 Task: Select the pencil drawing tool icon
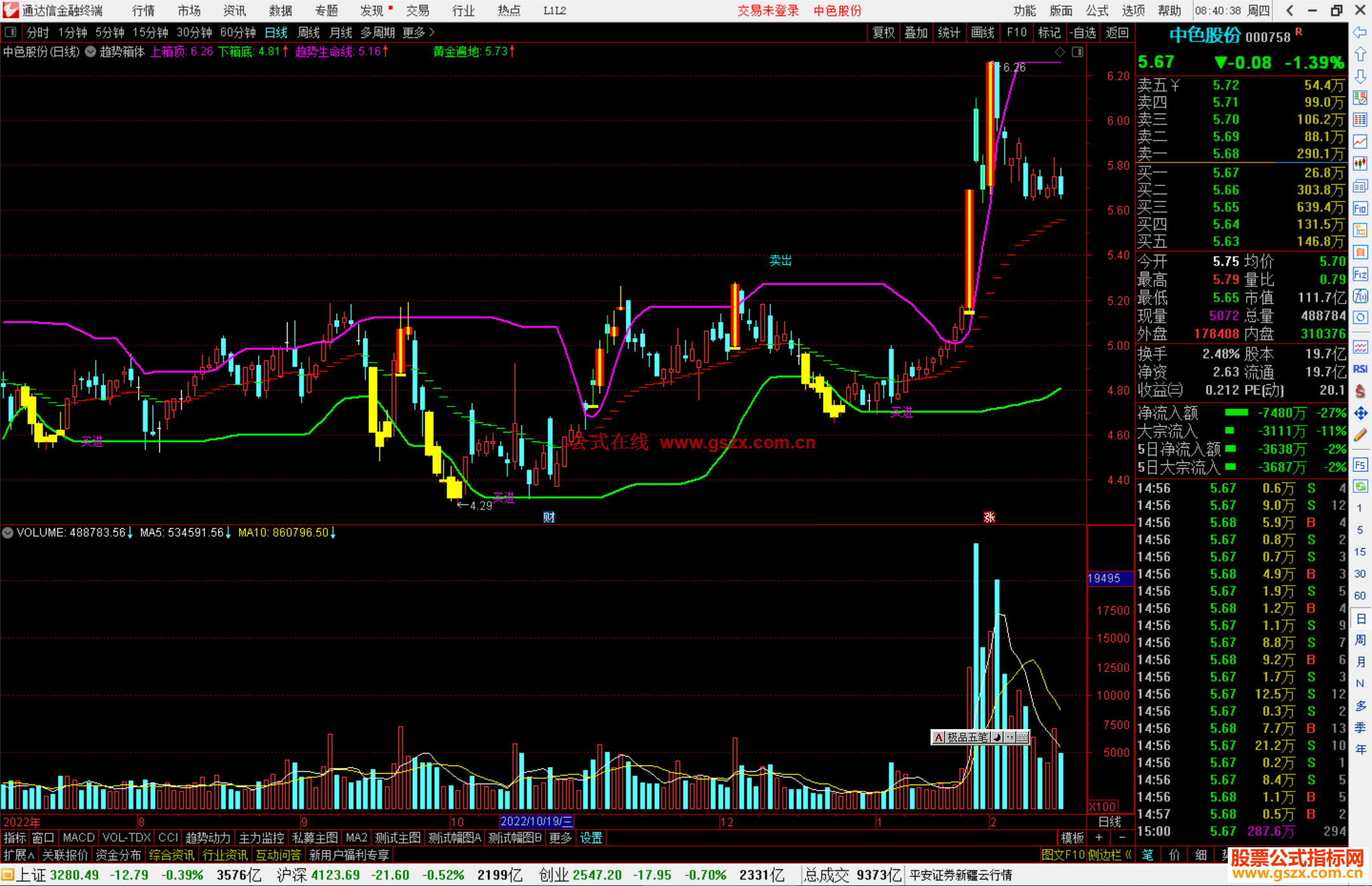tap(1360, 436)
